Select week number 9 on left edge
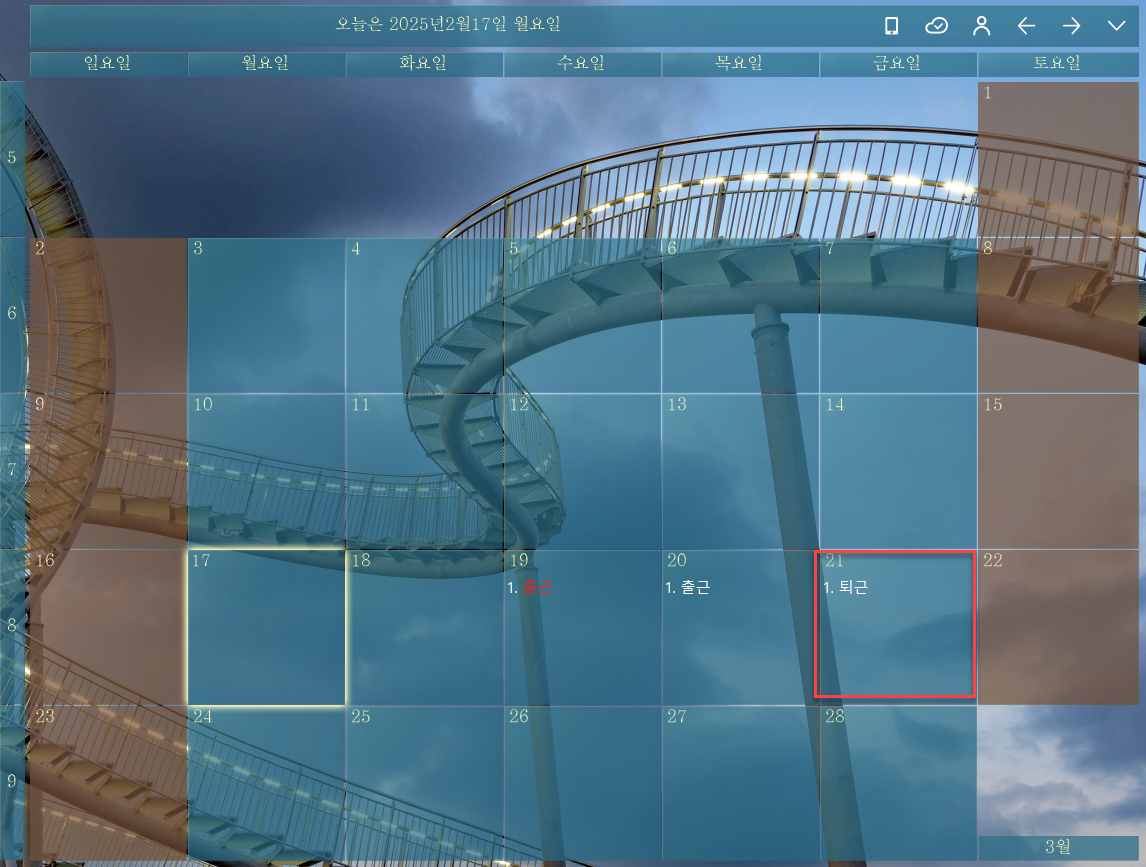This screenshot has width=1146, height=867. coord(12,782)
